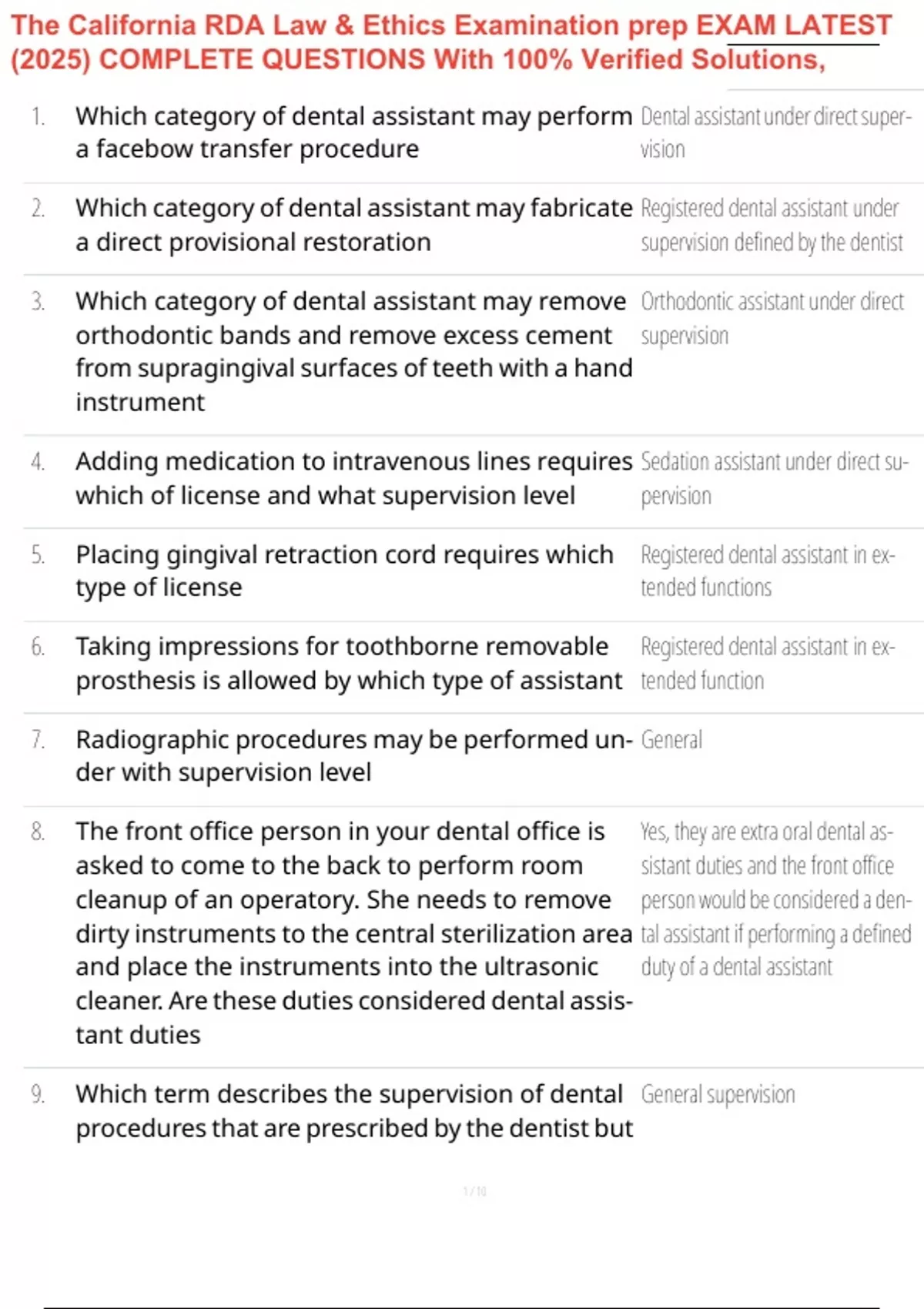This screenshot has height=1309, width=924.
Task: Click question 2 about direct provisional restoration
Action: [x=353, y=225]
